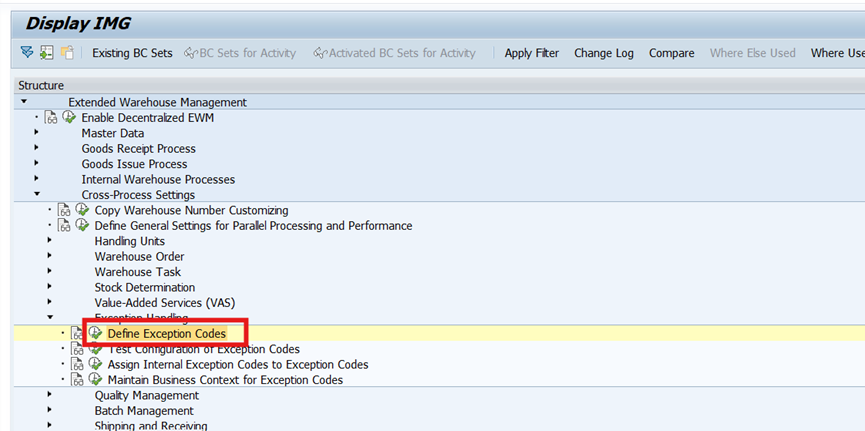Execute activity icon for Copy Warehouse Number Customizing
This screenshot has height=431, width=865.
(x=82, y=210)
